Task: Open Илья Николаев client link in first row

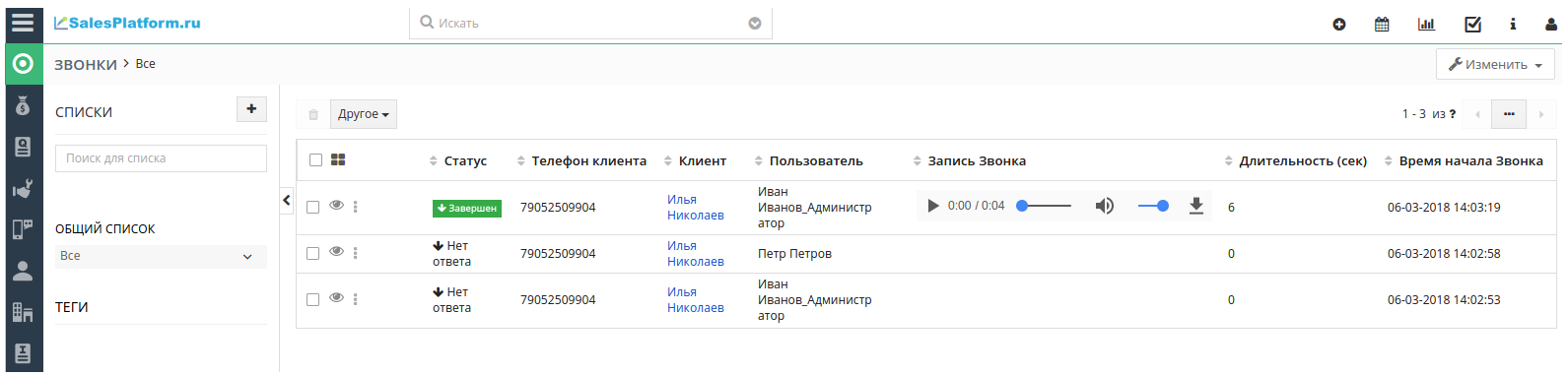Action: pyautogui.click(x=695, y=207)
